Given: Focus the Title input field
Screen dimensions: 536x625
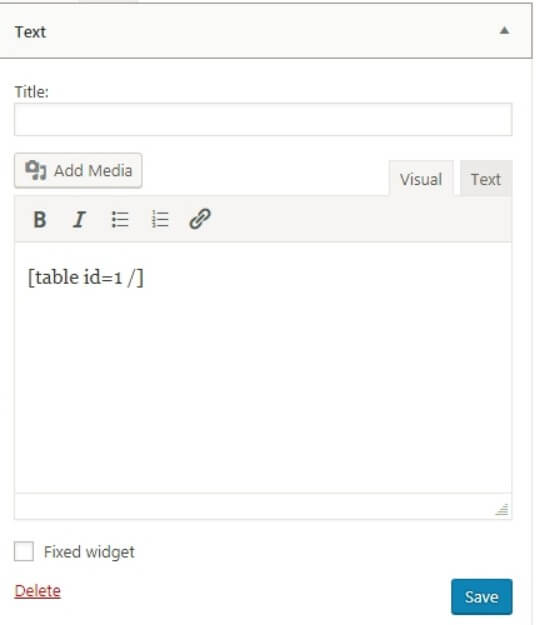Looking at the screenshot, I should pyautogui.click(x=263, y=120).
